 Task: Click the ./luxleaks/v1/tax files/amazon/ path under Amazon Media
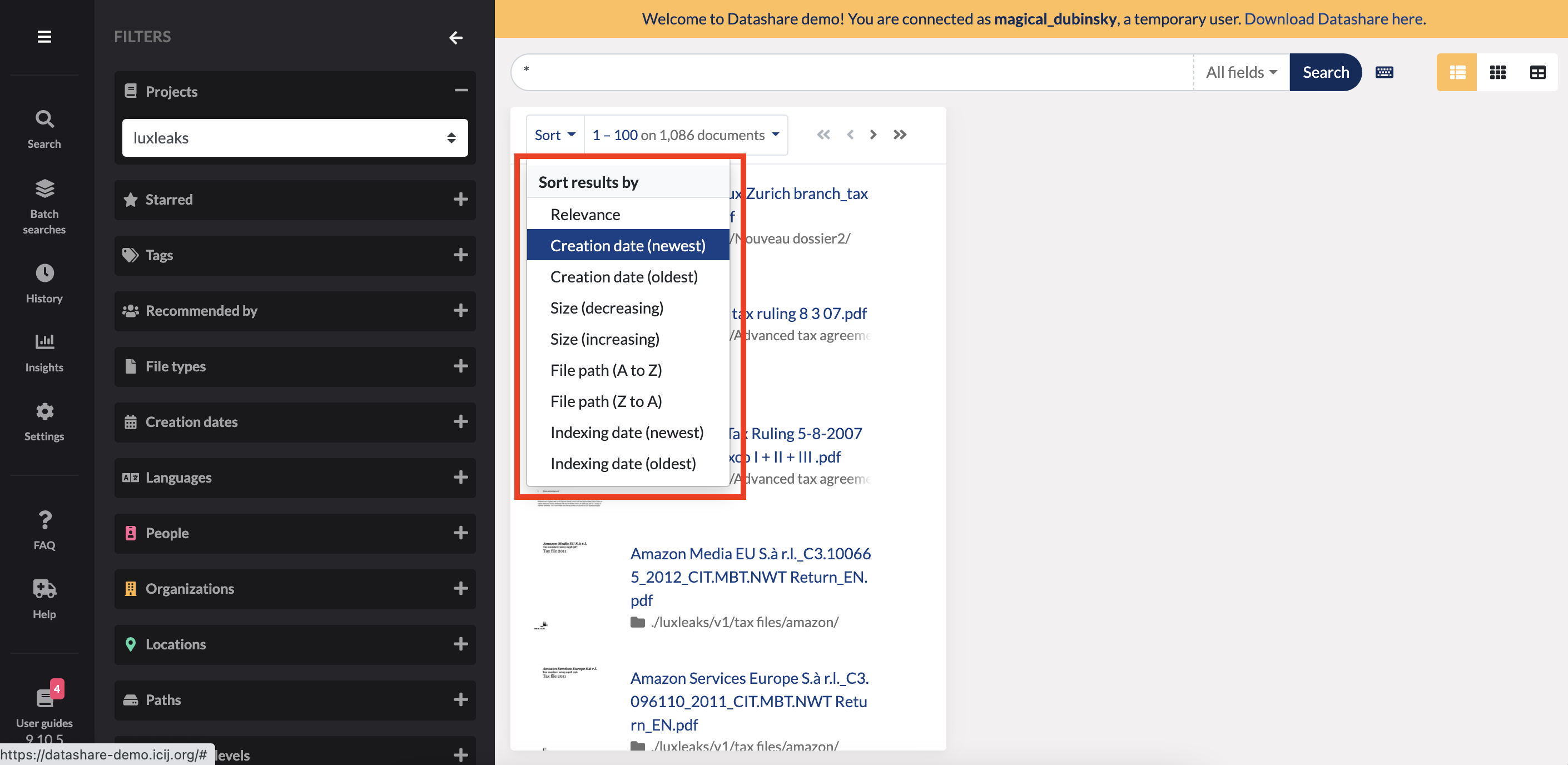(x=744, y=622)
